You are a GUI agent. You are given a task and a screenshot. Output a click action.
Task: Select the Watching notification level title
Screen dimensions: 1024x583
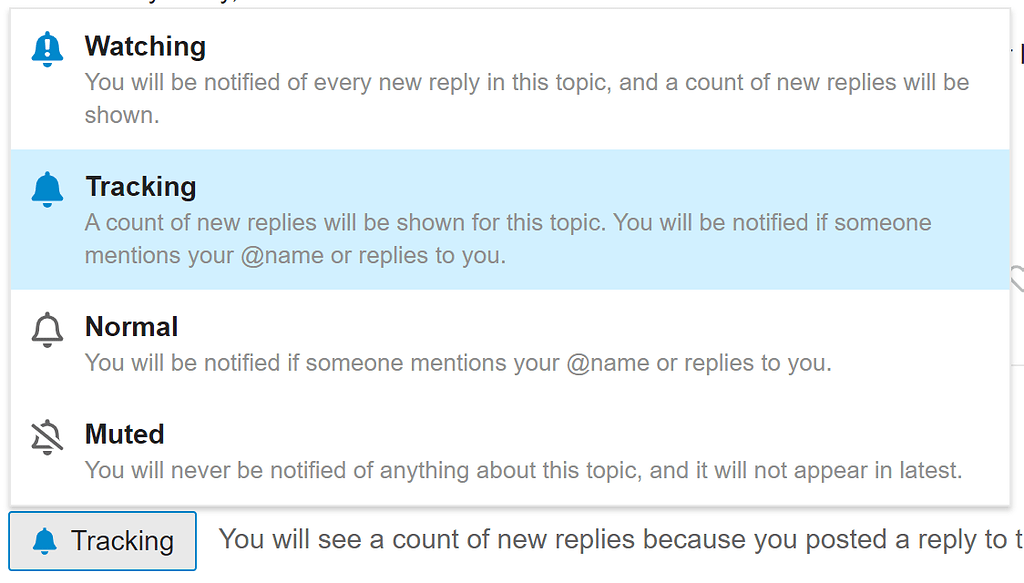pos(145,46)
